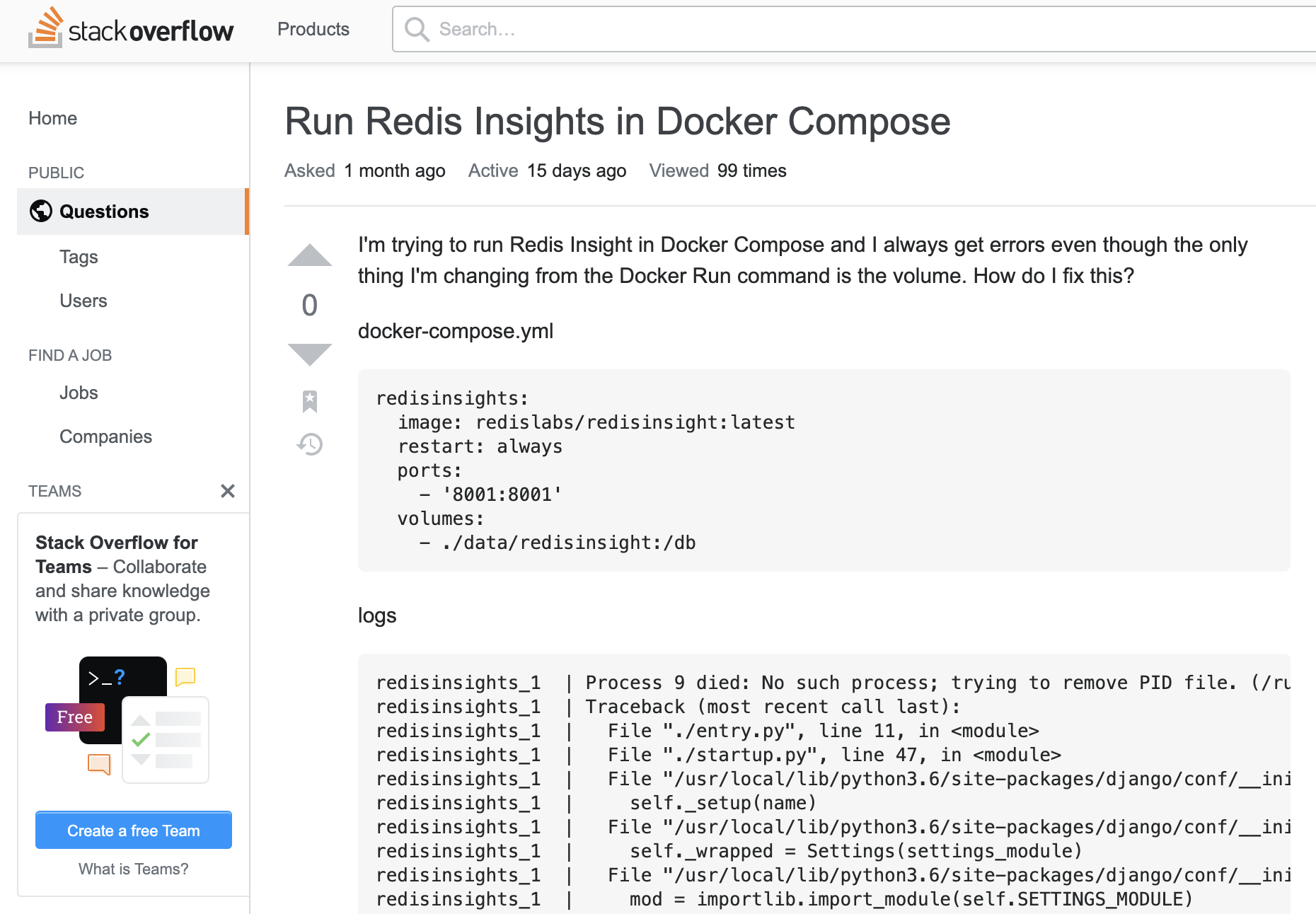Image resolution: width=1316 pixels, height=914 pixels.
Task: Downvote the Redis Insights question
Action: point(309,354)
